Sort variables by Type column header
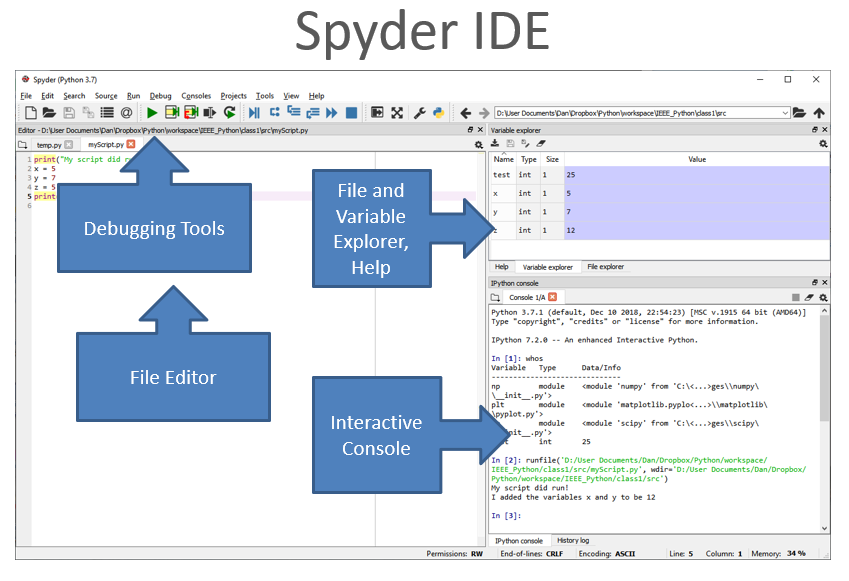Screen dimensions: 849x581 [528, 159]
